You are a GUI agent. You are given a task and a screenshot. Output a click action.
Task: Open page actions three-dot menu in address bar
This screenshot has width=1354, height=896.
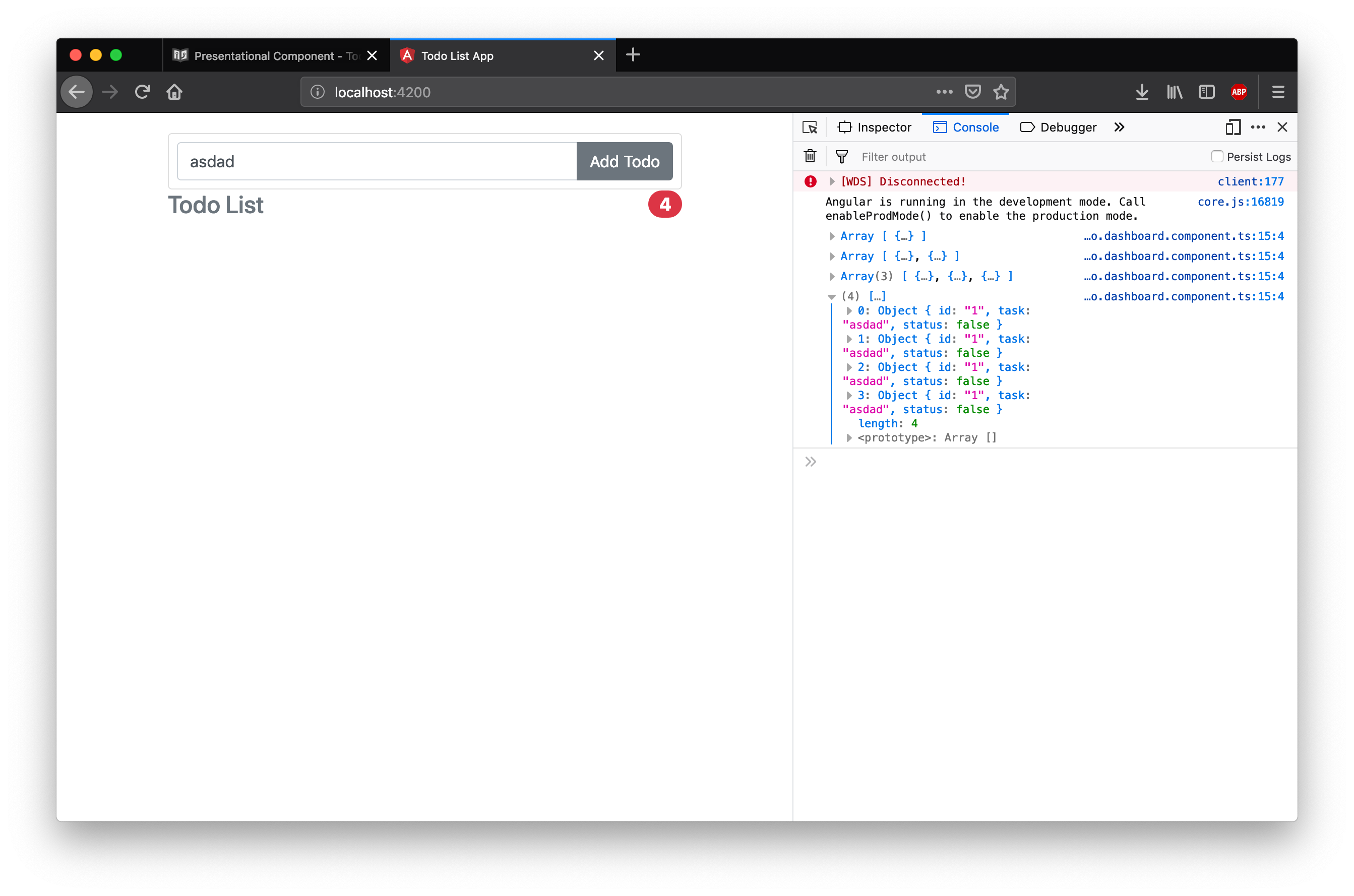[944, 92]
